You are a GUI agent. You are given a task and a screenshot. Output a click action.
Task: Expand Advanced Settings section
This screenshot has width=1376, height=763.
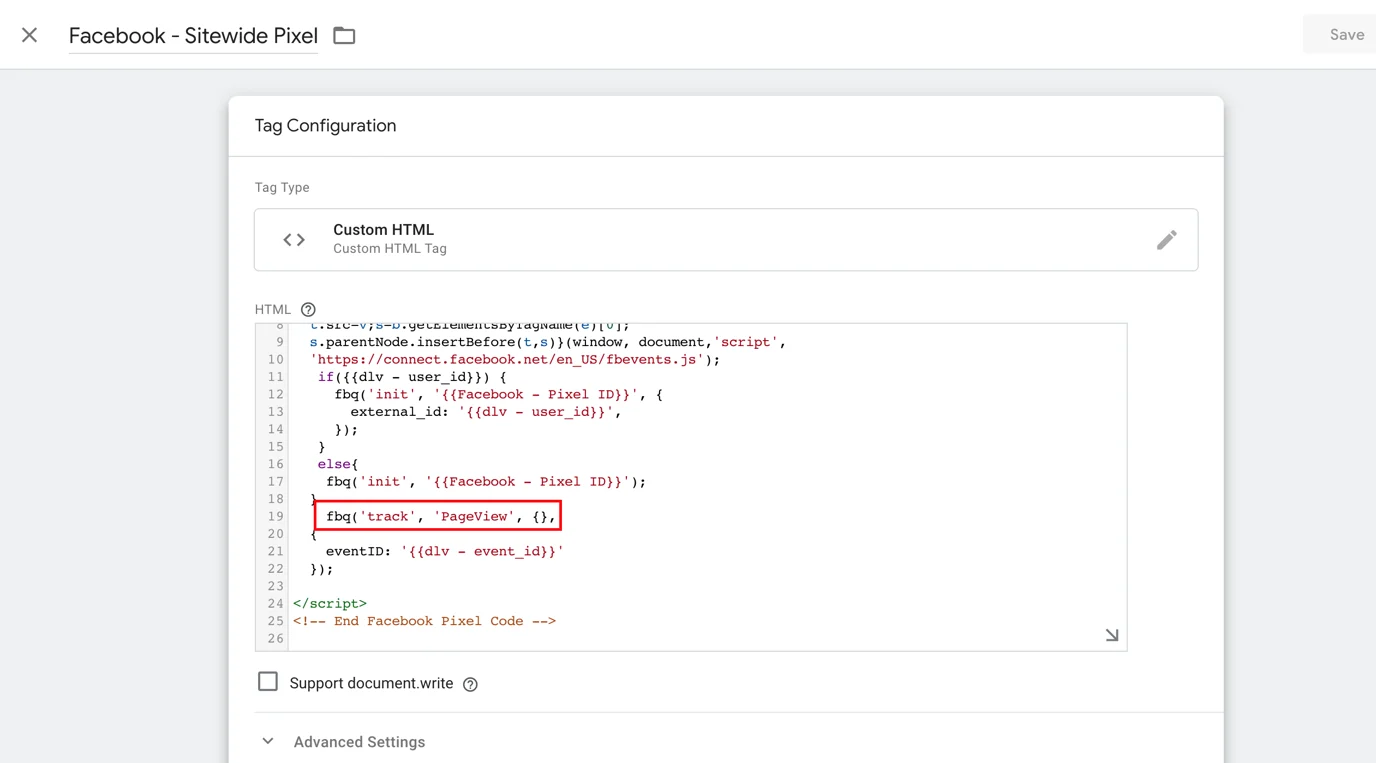click(344, 742)
